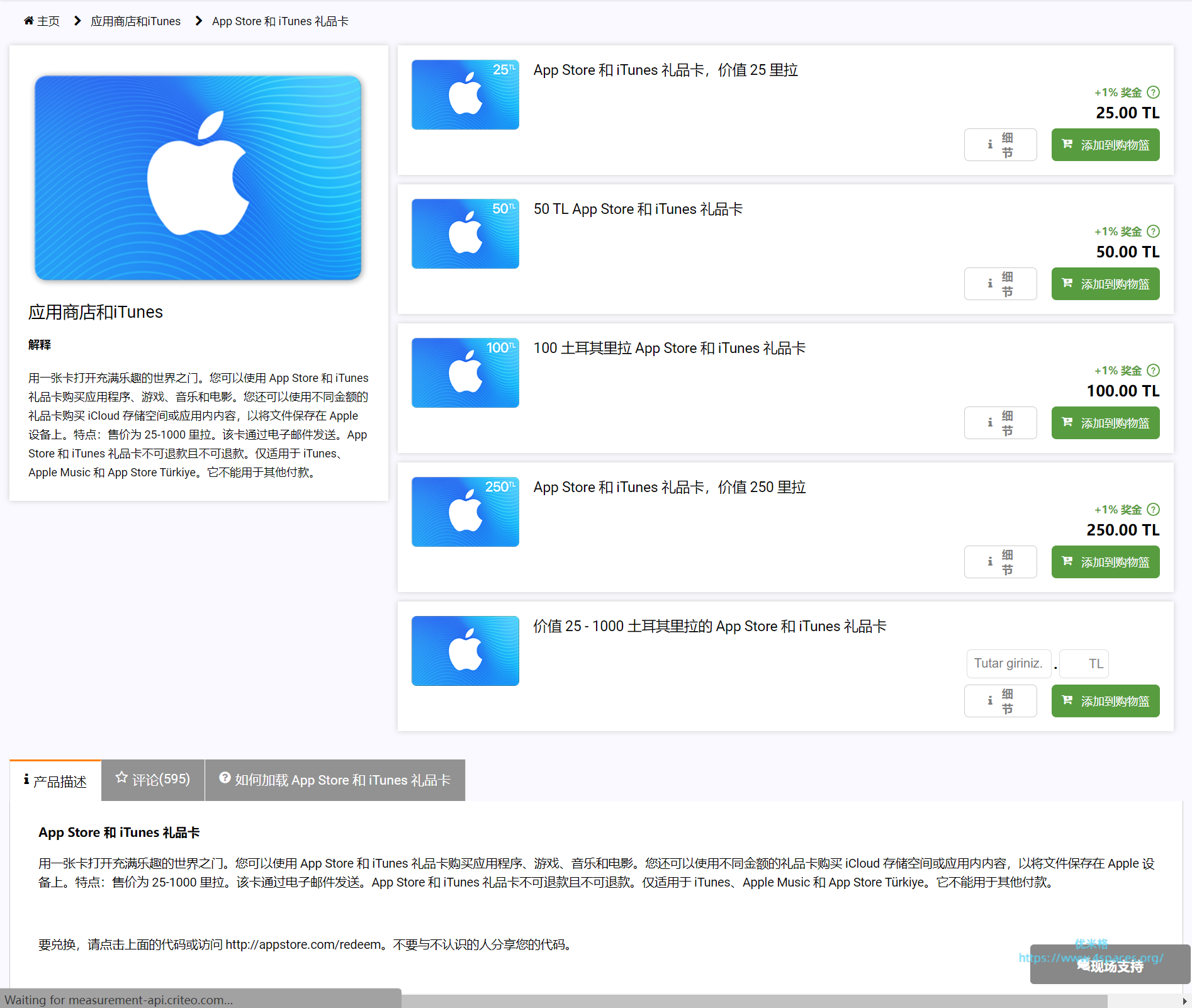Switch to the 评论(595) reviews tab
The width and height of the screenshot is (1192, 1008).
pyautogui.click(x=153, y=780)
